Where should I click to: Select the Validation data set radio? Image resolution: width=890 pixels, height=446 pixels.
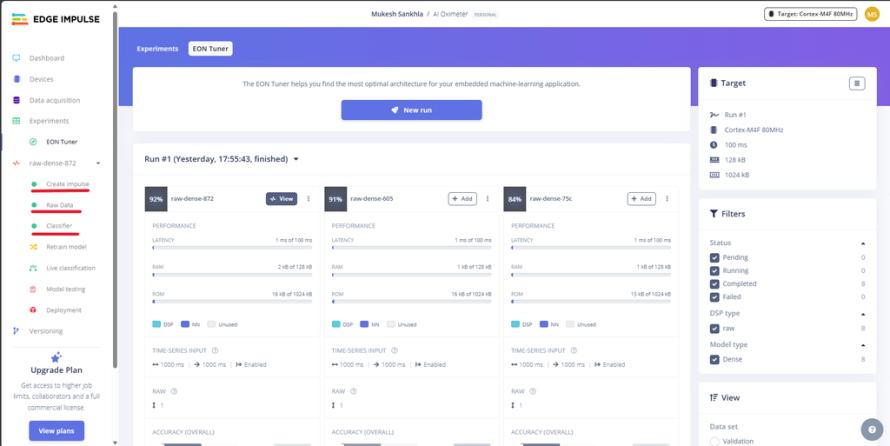pyautogui.click(x=715, y=441)
